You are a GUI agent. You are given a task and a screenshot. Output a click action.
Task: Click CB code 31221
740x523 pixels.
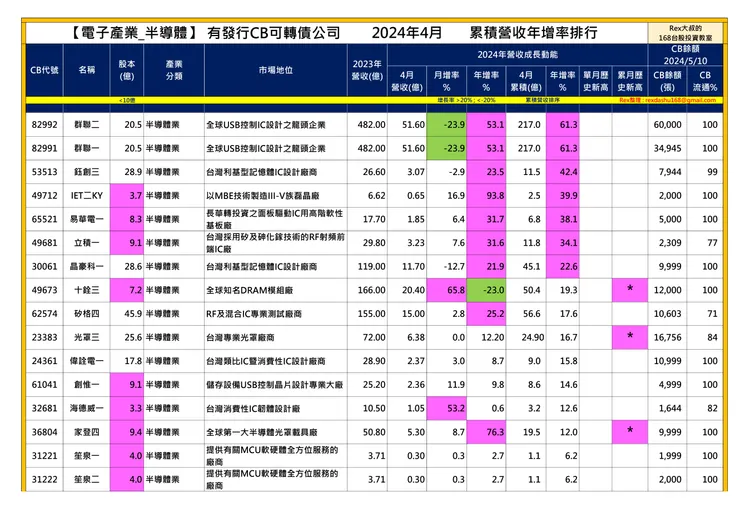coord(44,456)
